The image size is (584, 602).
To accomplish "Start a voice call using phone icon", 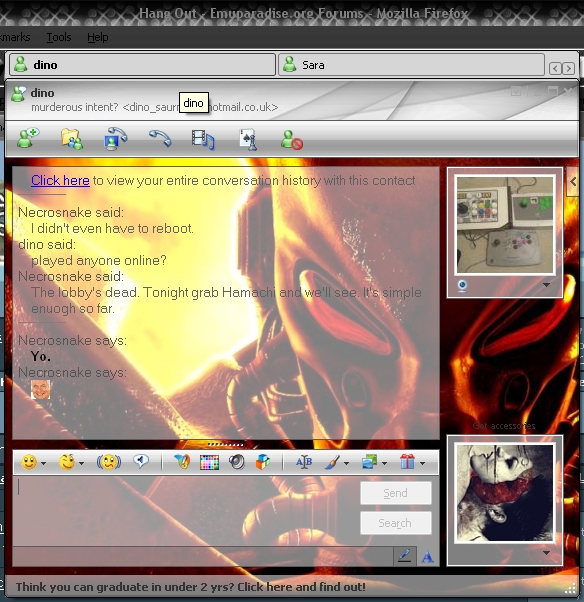I will point(160,138).
